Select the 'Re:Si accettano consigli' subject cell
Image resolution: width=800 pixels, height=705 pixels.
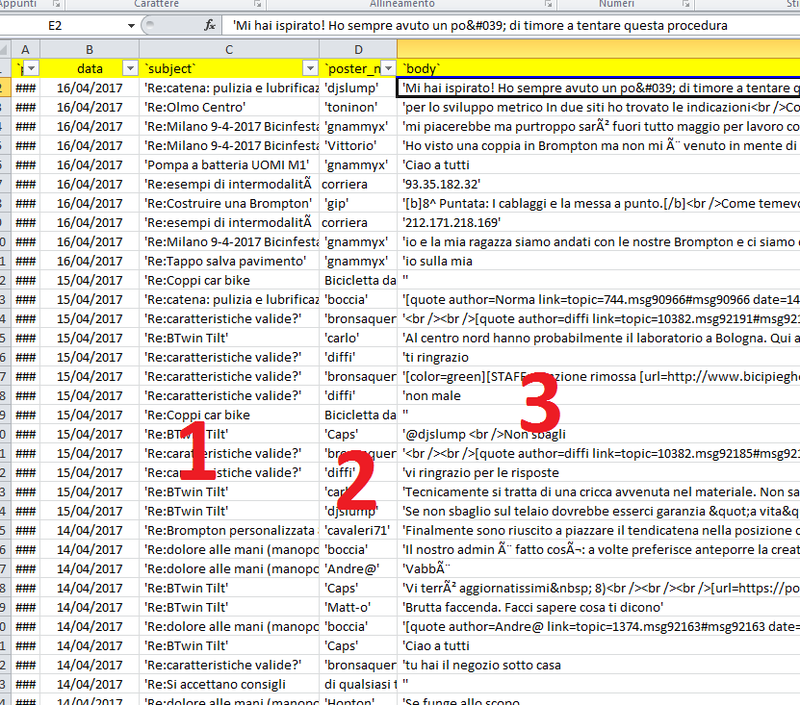[x=229, y=684]
